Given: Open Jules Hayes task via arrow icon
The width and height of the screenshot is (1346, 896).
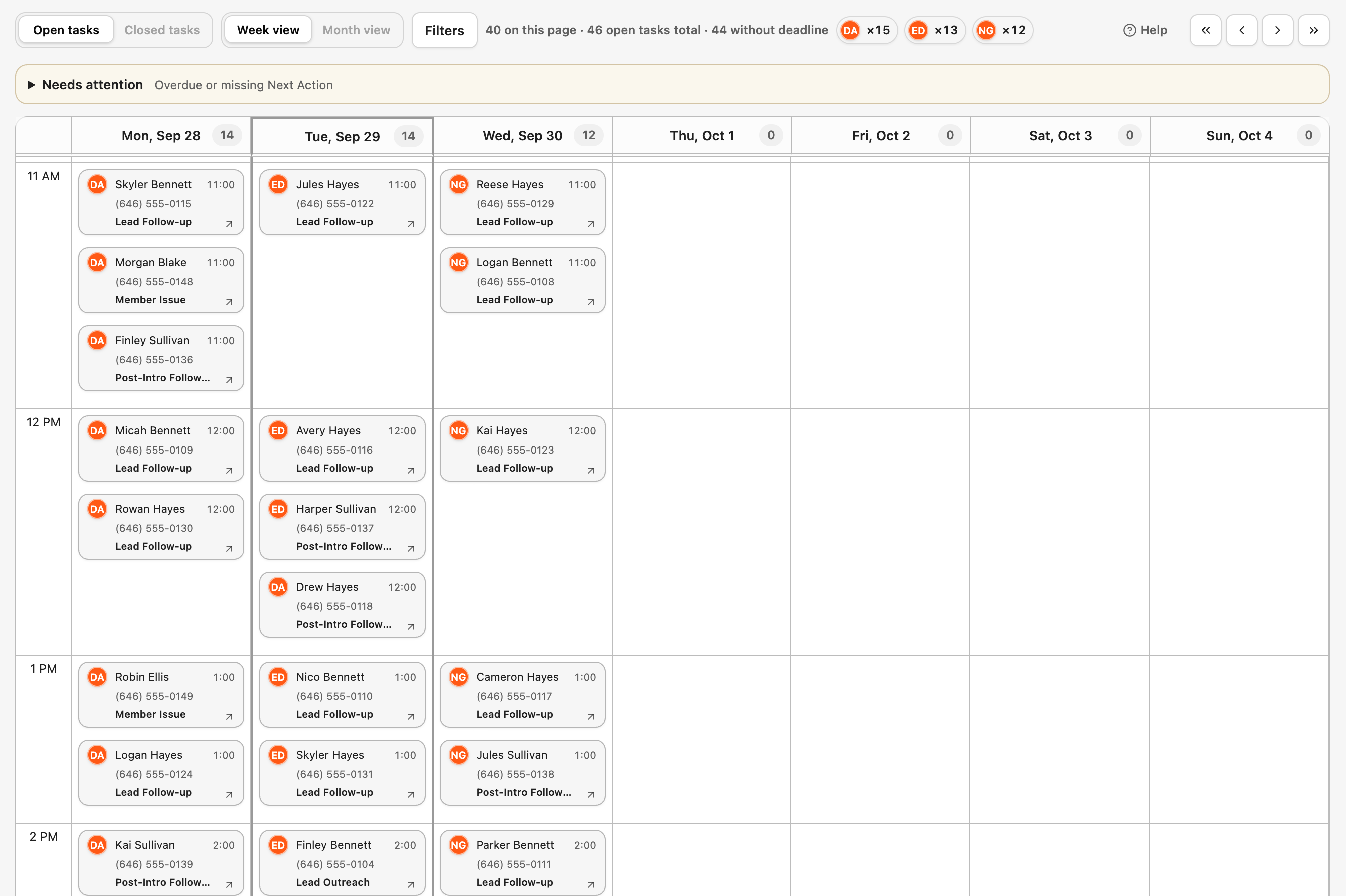Looking at the screenshot, I should click(411, 224).
